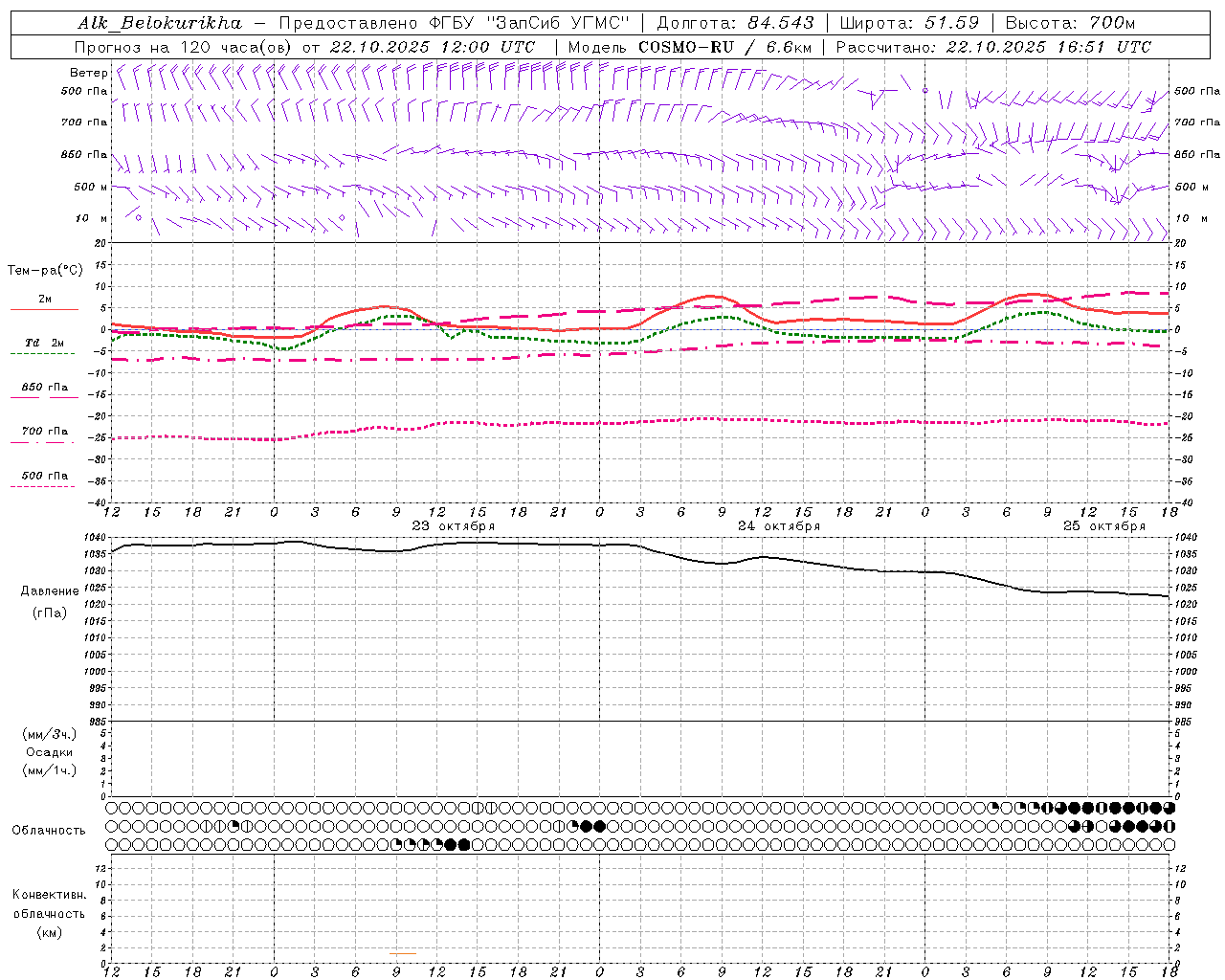
Task: Click the (км) unit label of convective cloudiness
Action: tap(49, 932)
